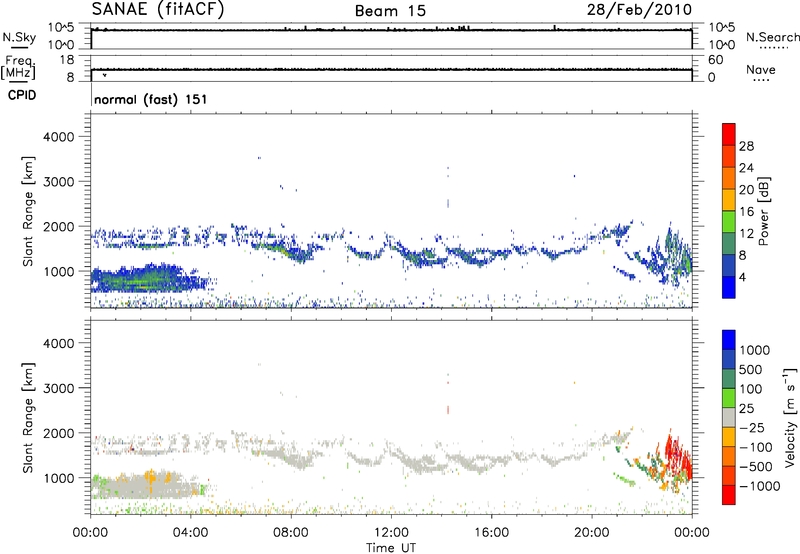Click the 'Velocity [m s-1]' colorbar title

click(x=790, y=417)
